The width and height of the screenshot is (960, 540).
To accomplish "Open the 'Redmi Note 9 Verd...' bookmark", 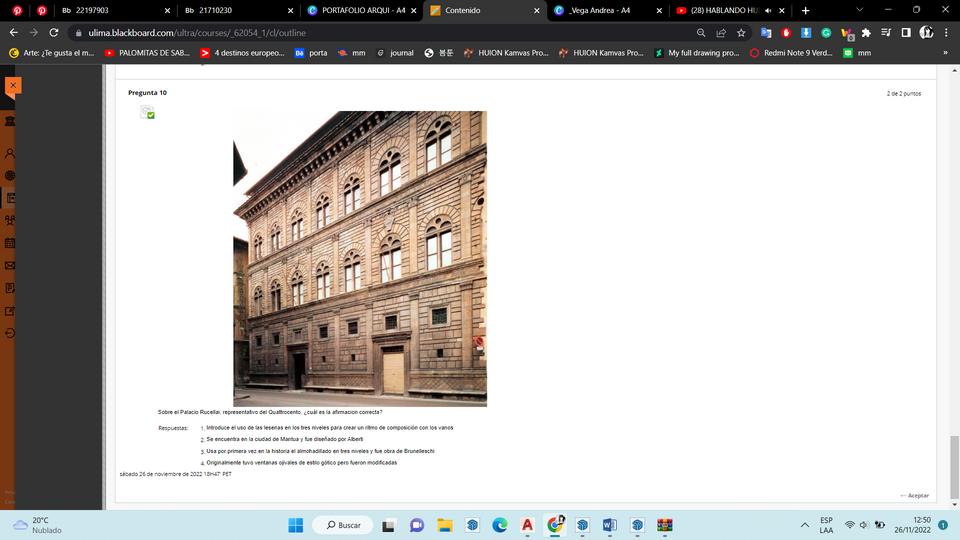I will tap(792, 53).
